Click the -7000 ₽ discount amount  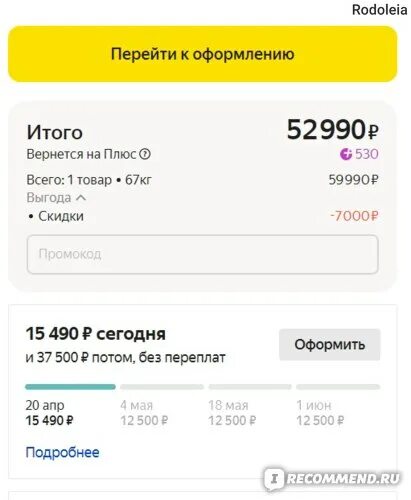click(354, 216)
